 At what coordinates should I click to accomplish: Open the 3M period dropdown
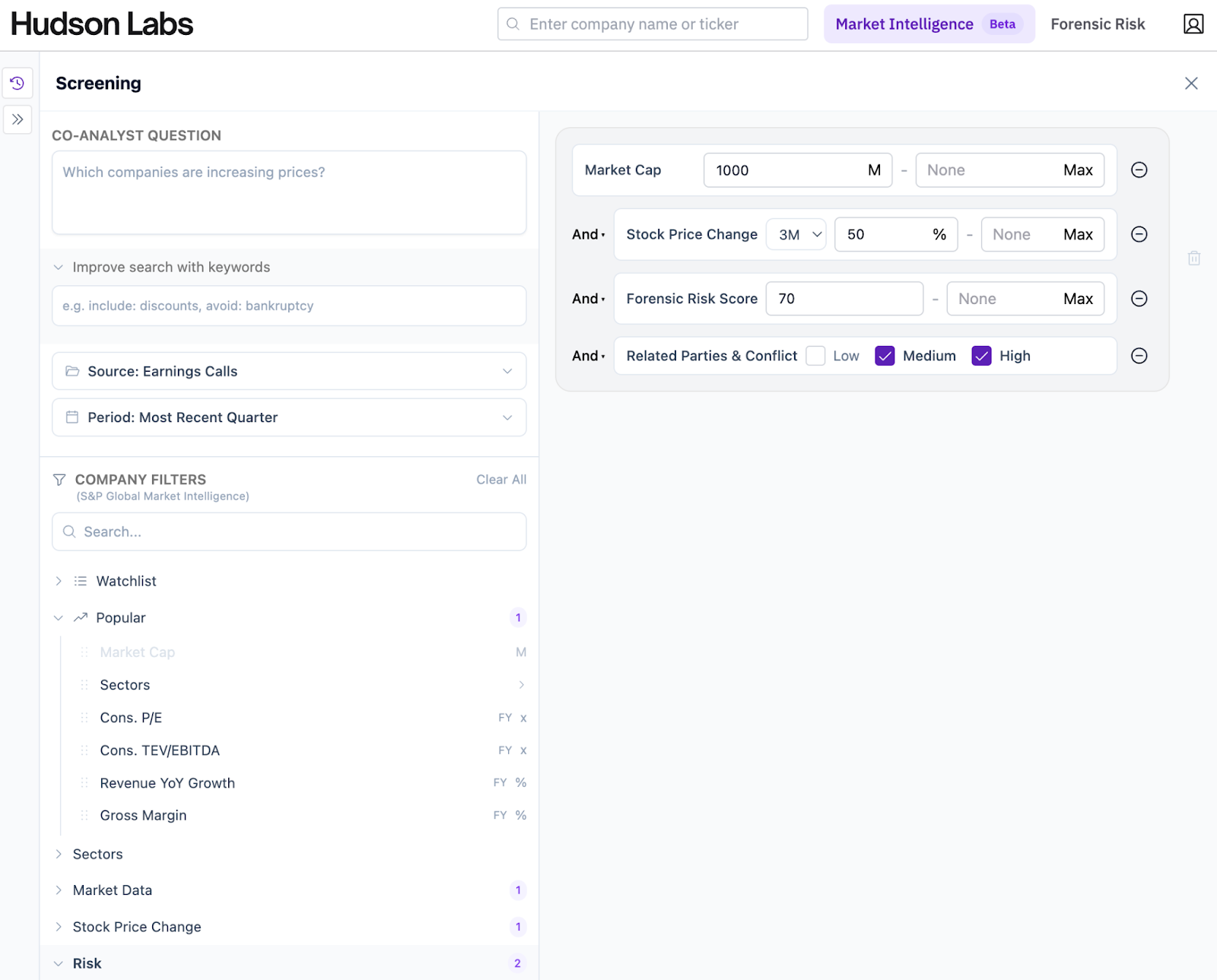pos(796,235)
